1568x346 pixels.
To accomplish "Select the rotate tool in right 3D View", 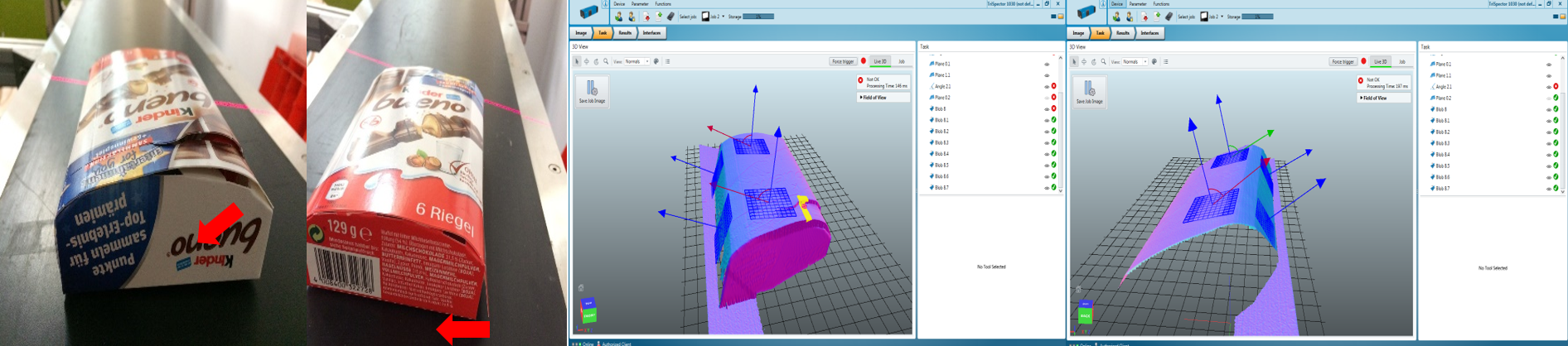I will [1093, 61].
